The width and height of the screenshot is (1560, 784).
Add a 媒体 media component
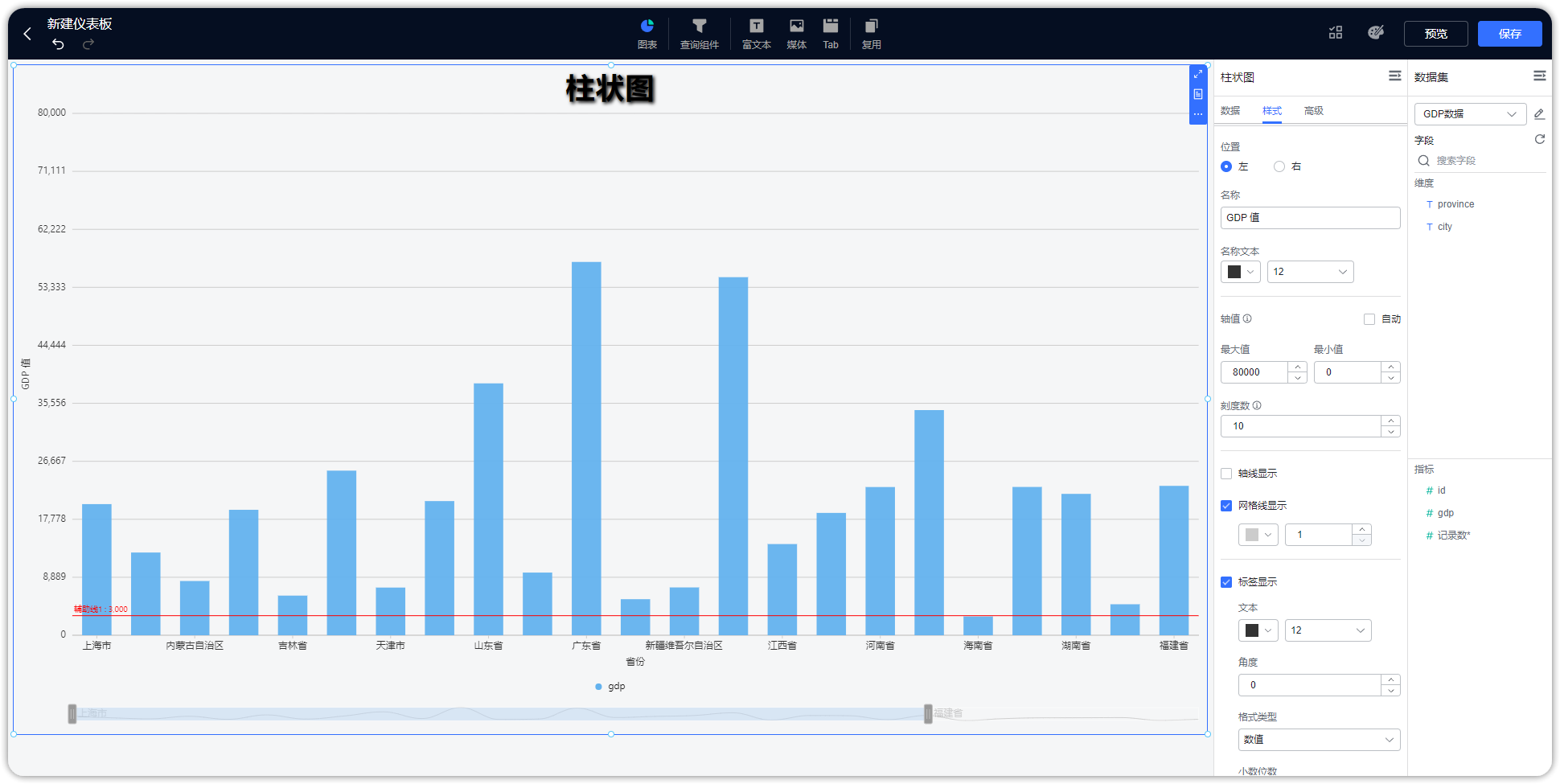(x=796, y=34)
